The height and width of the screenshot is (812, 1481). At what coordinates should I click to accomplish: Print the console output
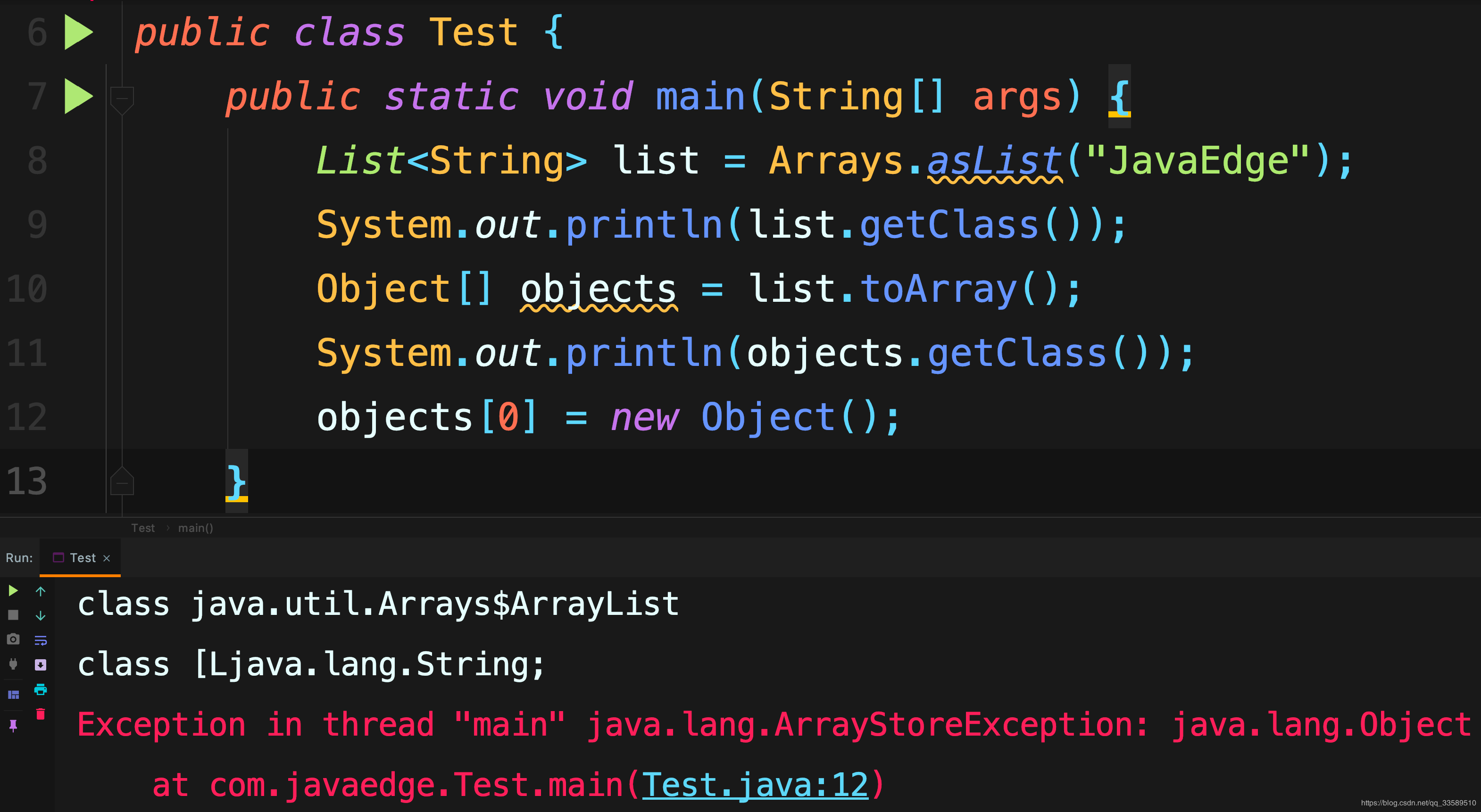point(40,689)
